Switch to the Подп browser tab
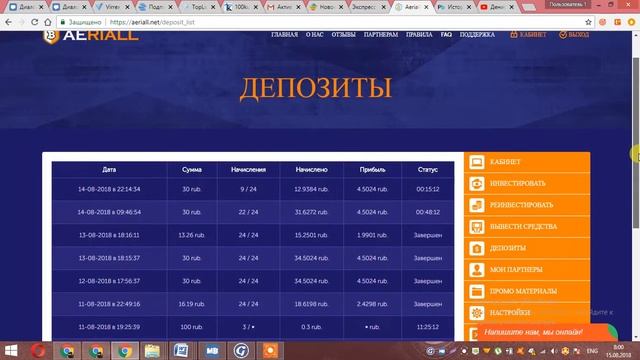The height and width of the screenshot is (360, 640). pos(155,7)
